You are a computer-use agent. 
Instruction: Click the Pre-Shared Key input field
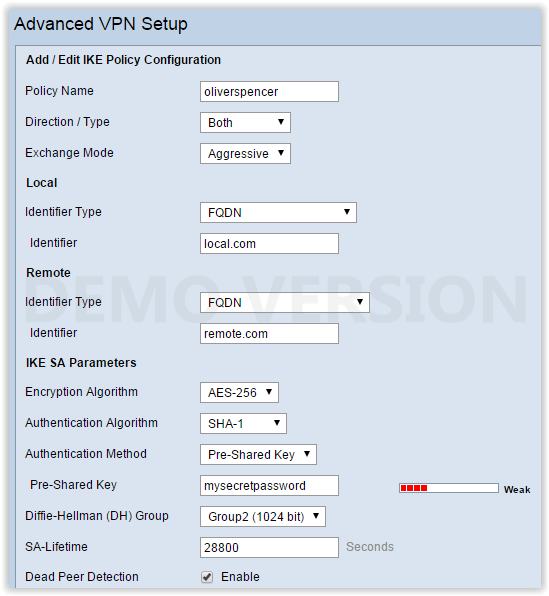point(269,485)
